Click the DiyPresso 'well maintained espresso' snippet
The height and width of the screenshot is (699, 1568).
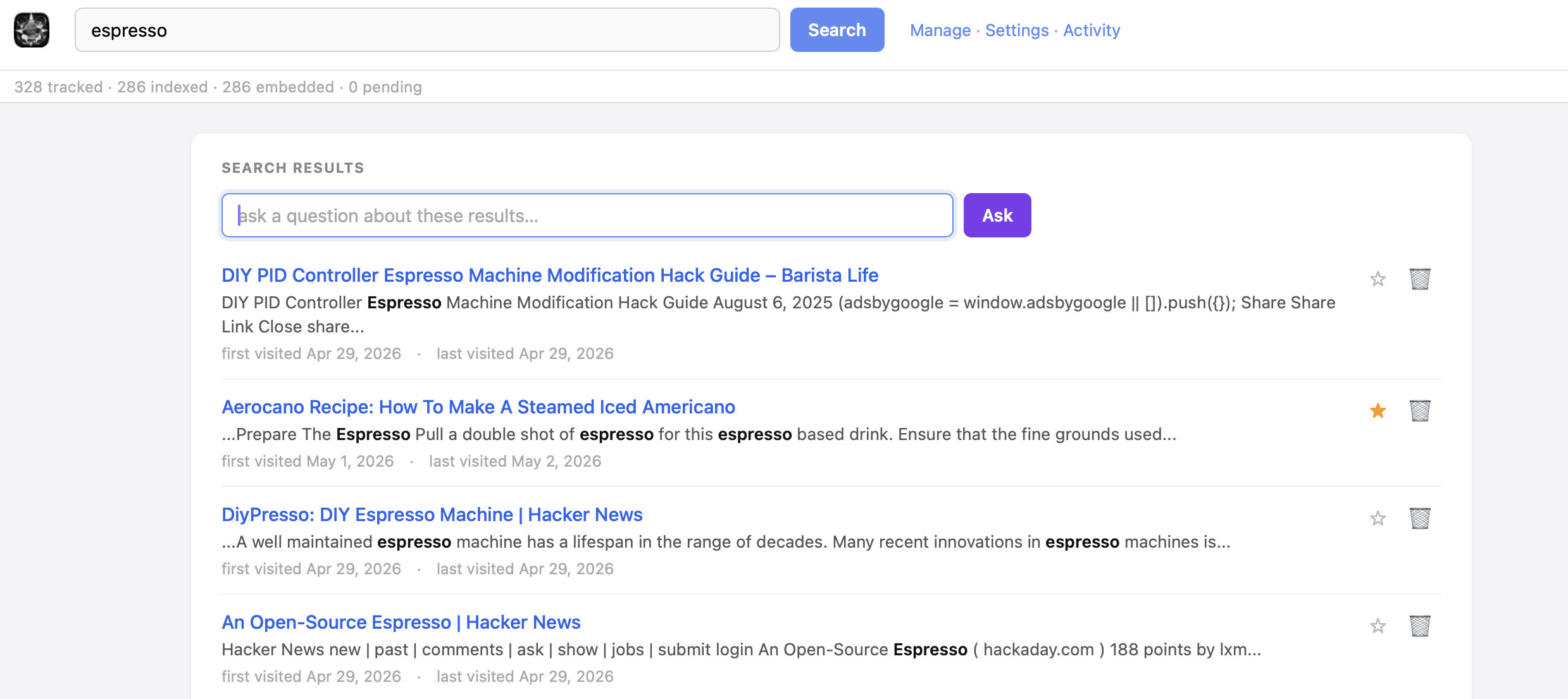(x=726, y=542)
